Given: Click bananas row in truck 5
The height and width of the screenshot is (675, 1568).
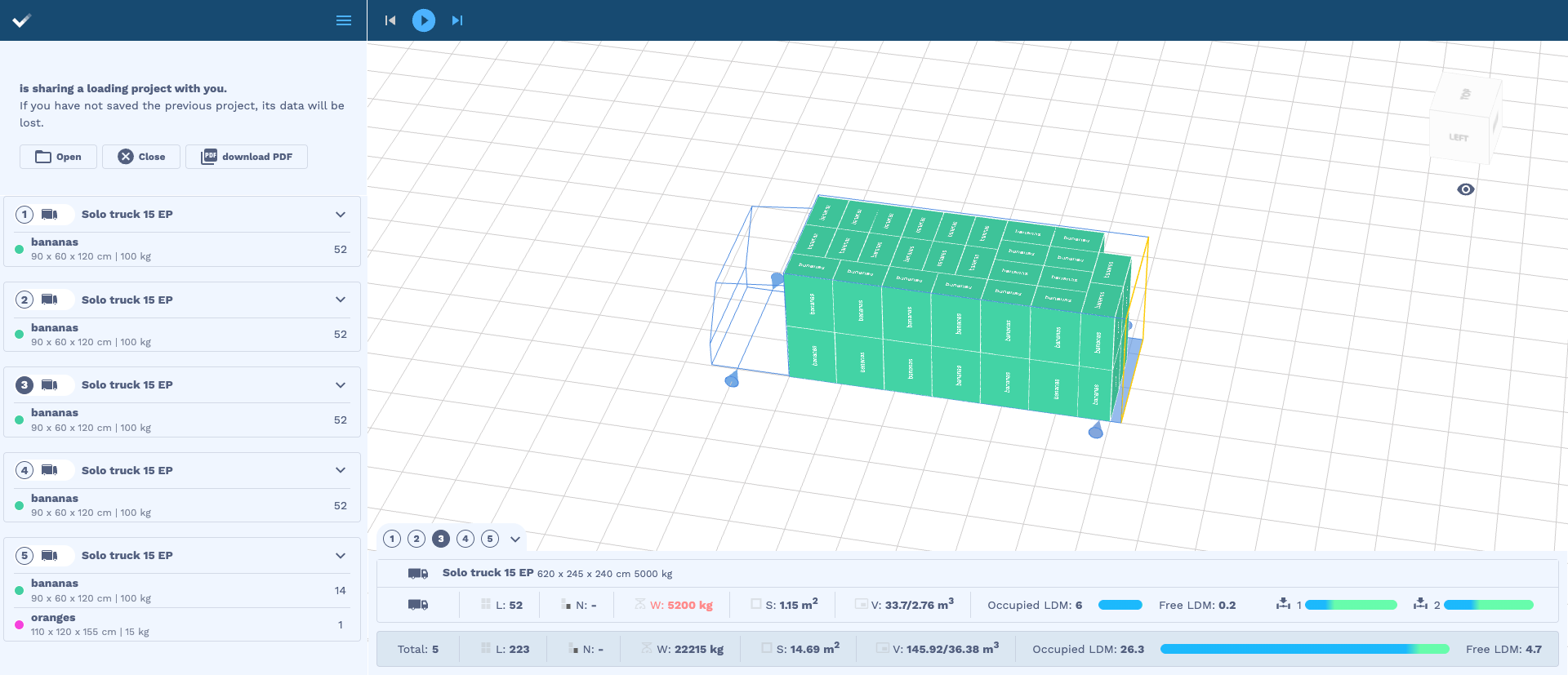Looking at the screenshot, I should point(182,590).
